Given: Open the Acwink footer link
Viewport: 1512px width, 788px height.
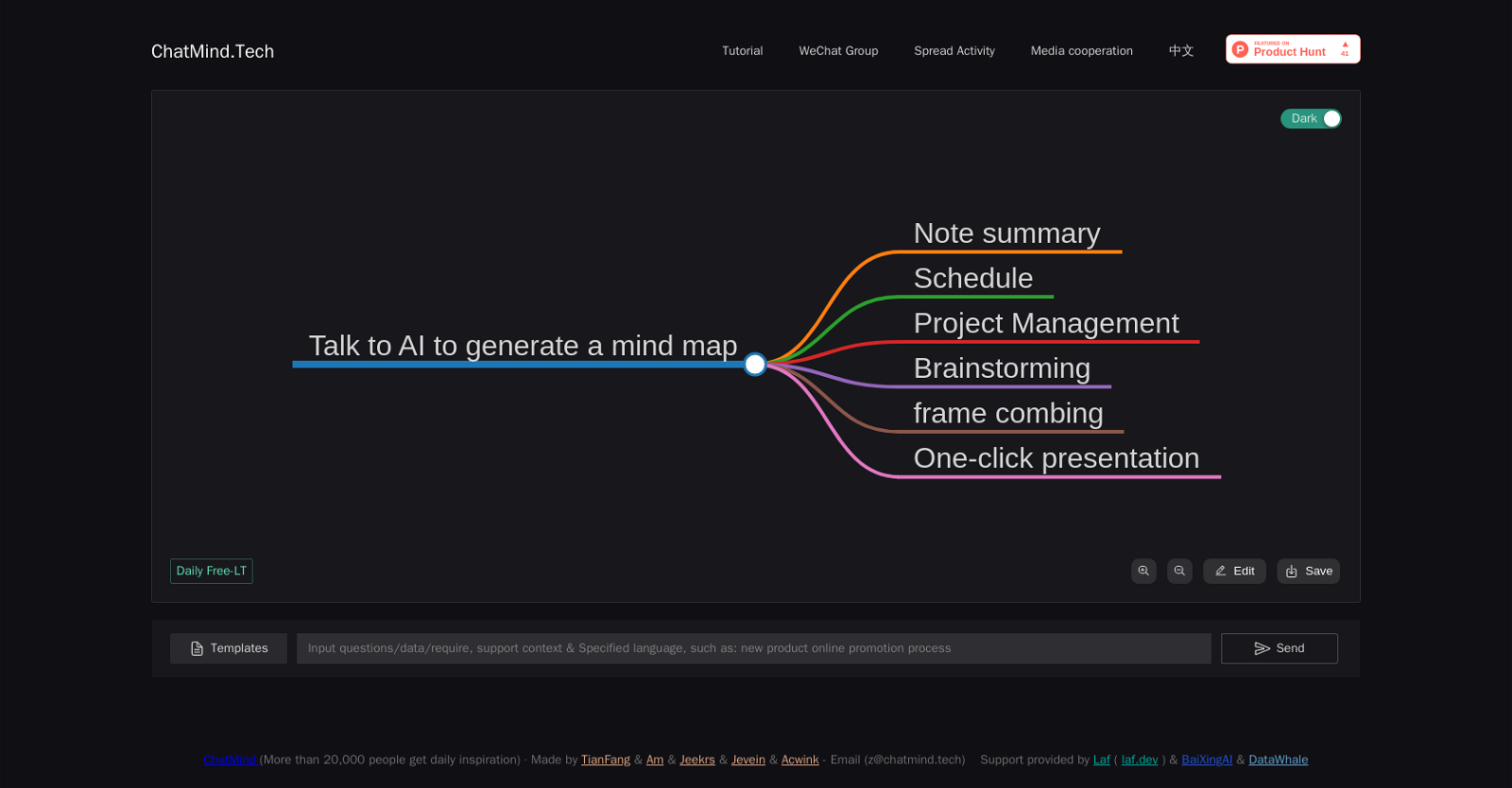Looking at the screenshot, I should coord(800,760).
